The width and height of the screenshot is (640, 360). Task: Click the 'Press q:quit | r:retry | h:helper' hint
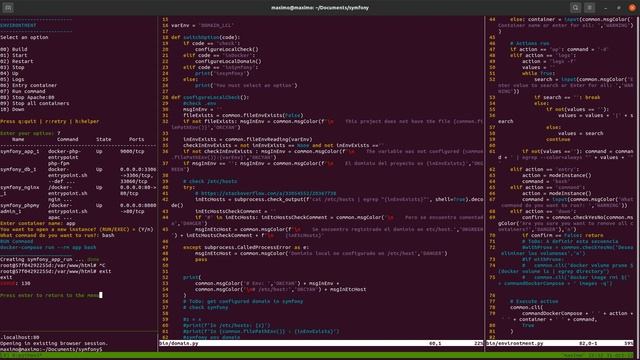49,121
